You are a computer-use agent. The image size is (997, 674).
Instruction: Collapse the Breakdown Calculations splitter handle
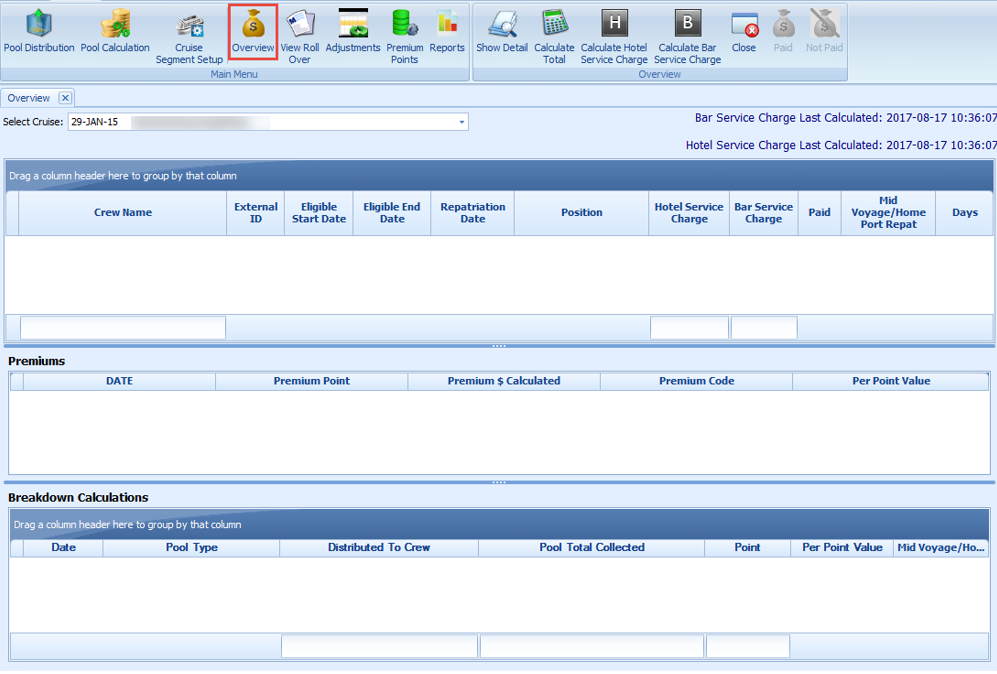coord(498,482)
